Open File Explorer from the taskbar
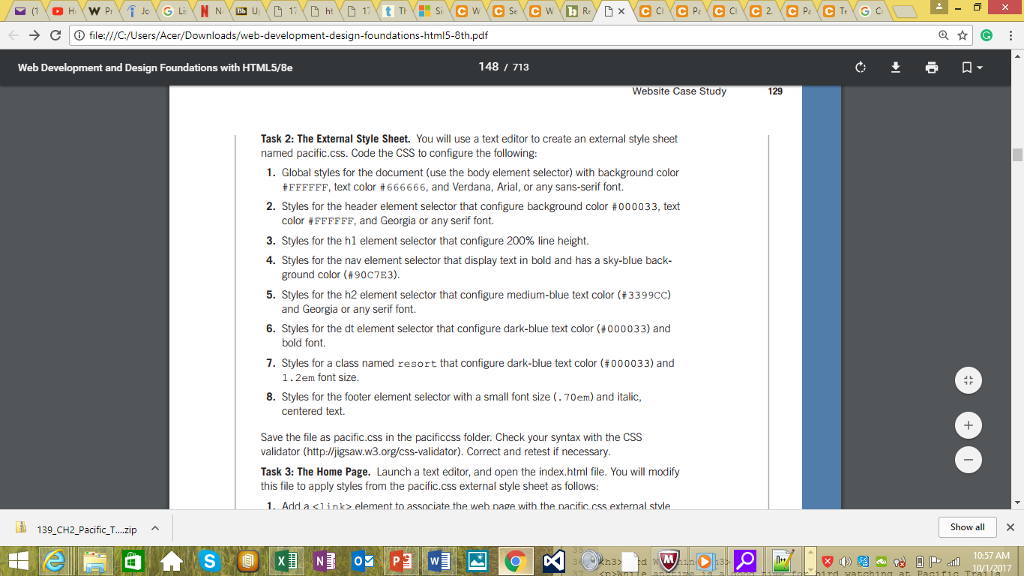 [95, 561]
